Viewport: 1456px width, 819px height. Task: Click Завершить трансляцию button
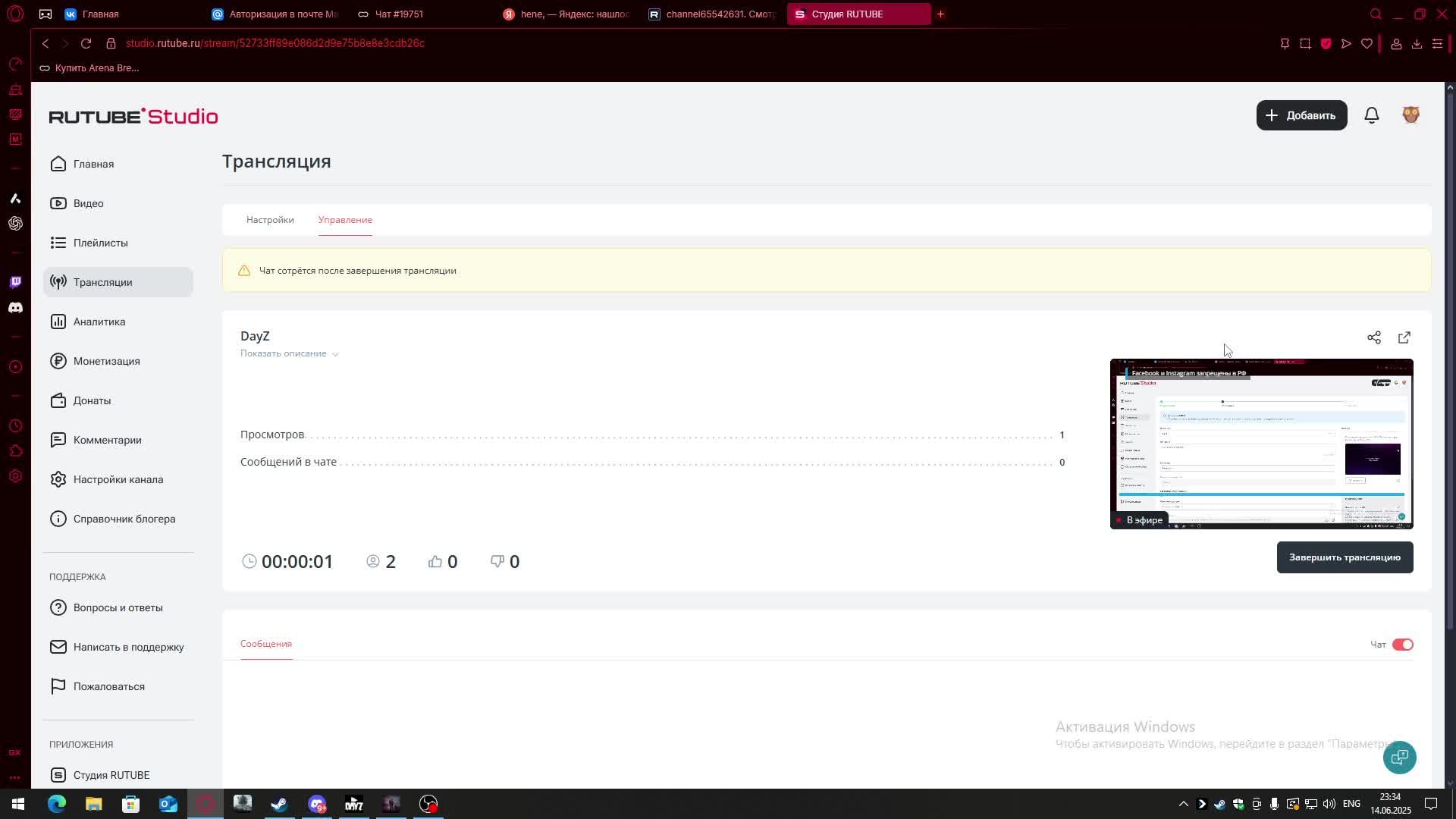coord(1345,557)
